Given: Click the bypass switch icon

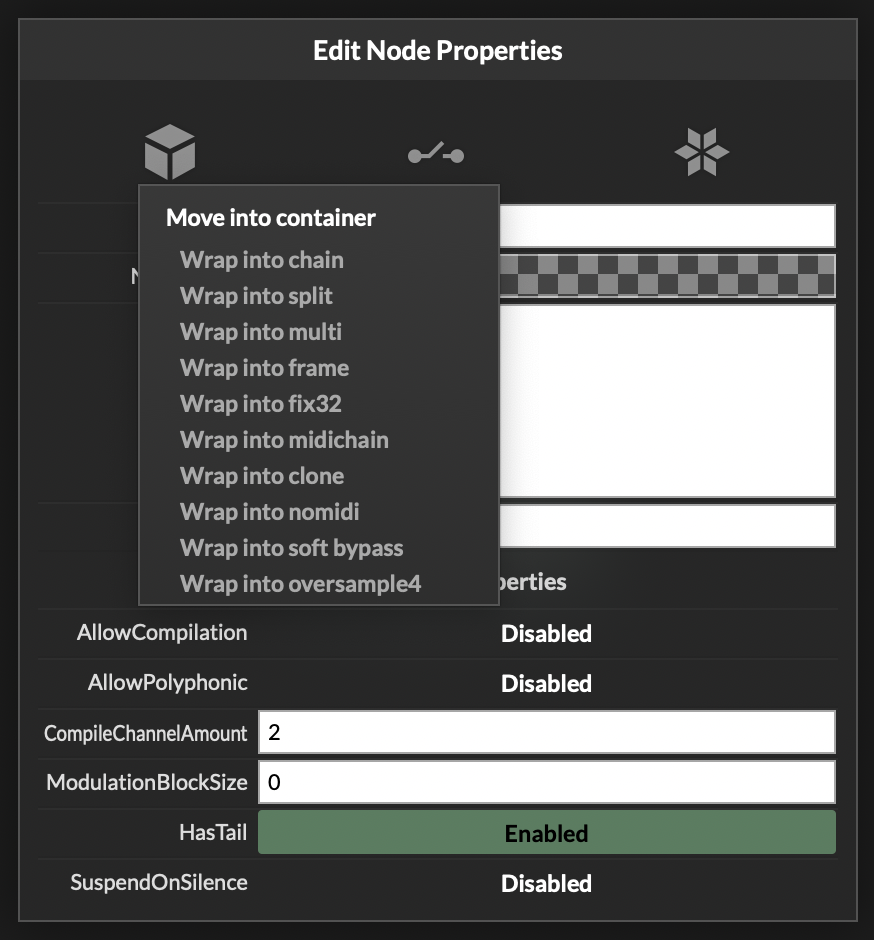Looking at the screenshot, I should tap(436, 153).
